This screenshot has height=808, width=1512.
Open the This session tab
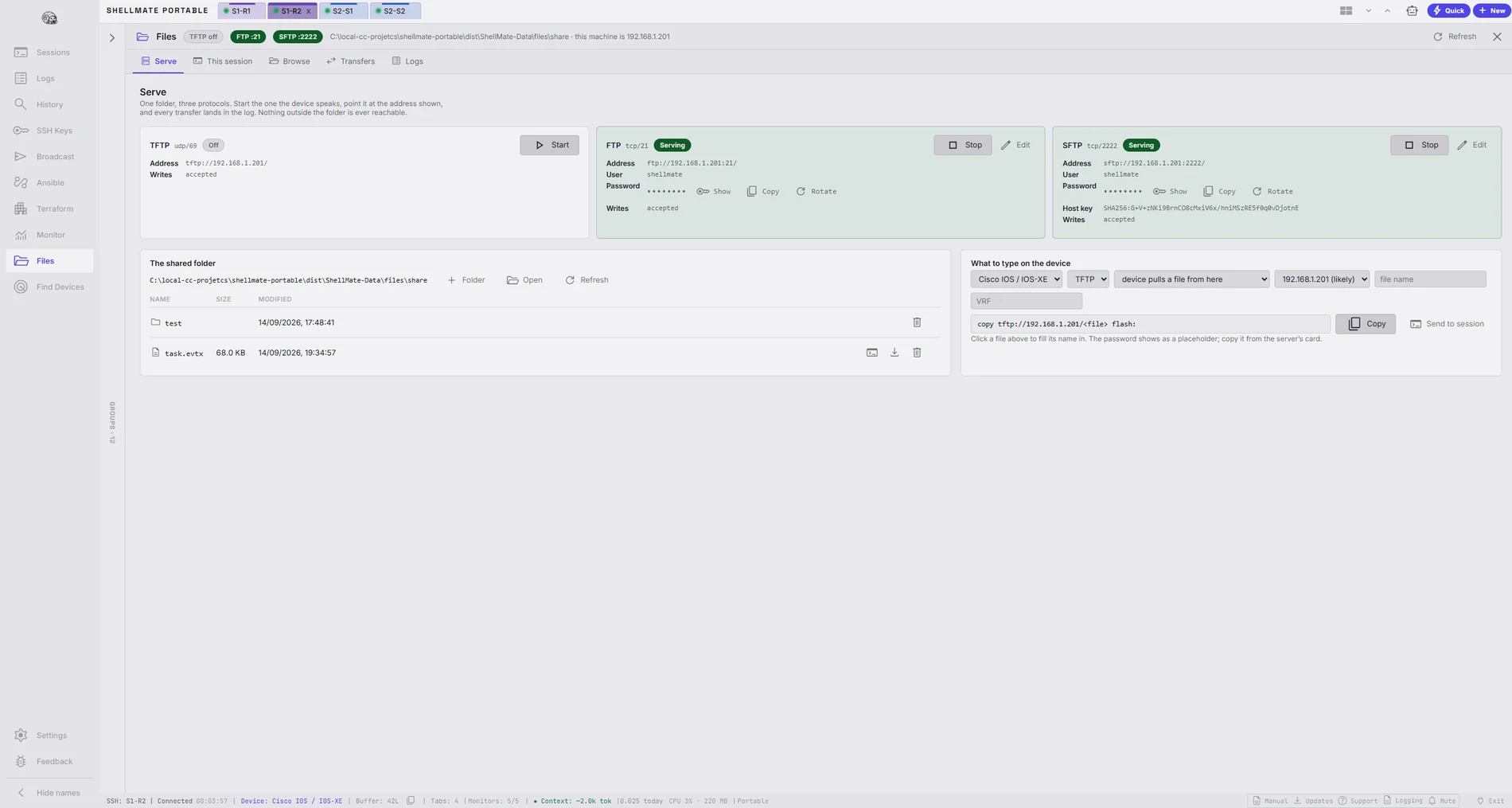223,61
